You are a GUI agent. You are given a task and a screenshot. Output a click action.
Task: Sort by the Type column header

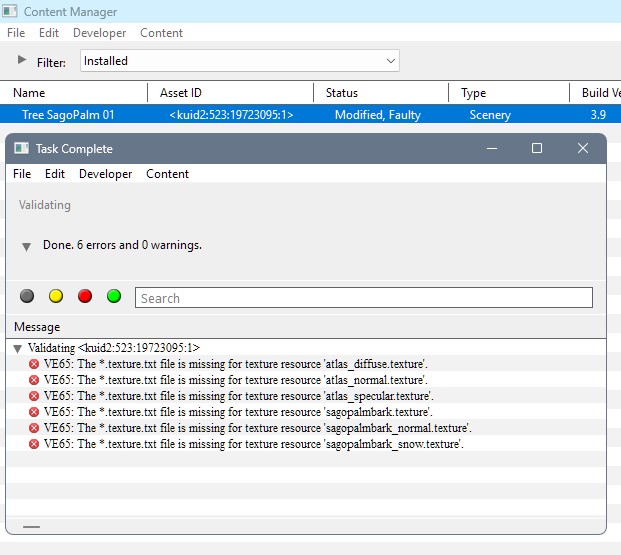pyautogui.click(x=509, y=93)
